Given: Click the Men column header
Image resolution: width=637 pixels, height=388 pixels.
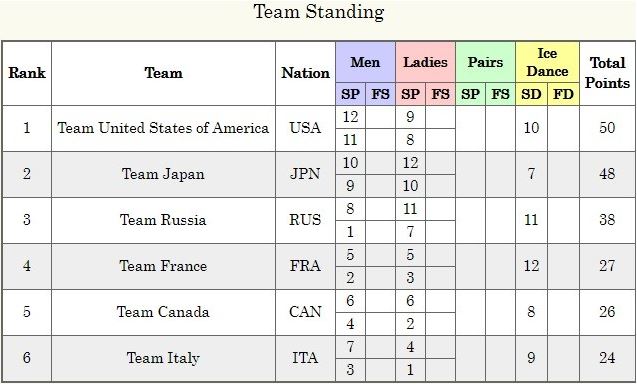Looking at the screenshot, I should pyautogui.click(x=365, y=62).
